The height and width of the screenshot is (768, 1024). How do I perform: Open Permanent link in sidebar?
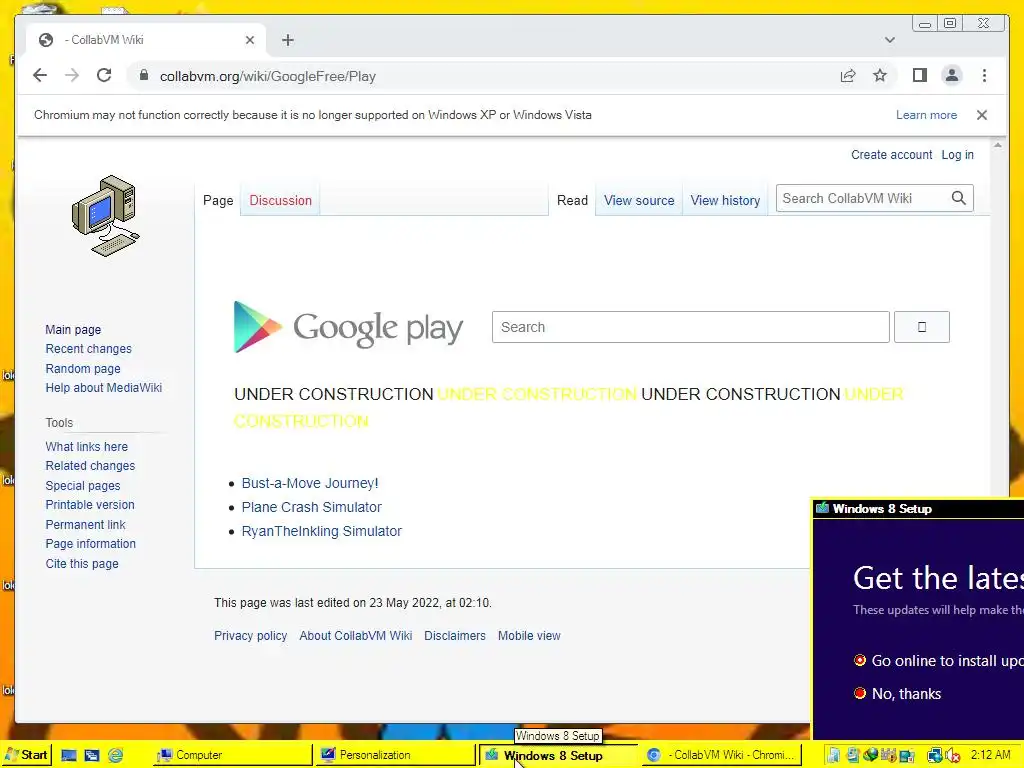86,524
